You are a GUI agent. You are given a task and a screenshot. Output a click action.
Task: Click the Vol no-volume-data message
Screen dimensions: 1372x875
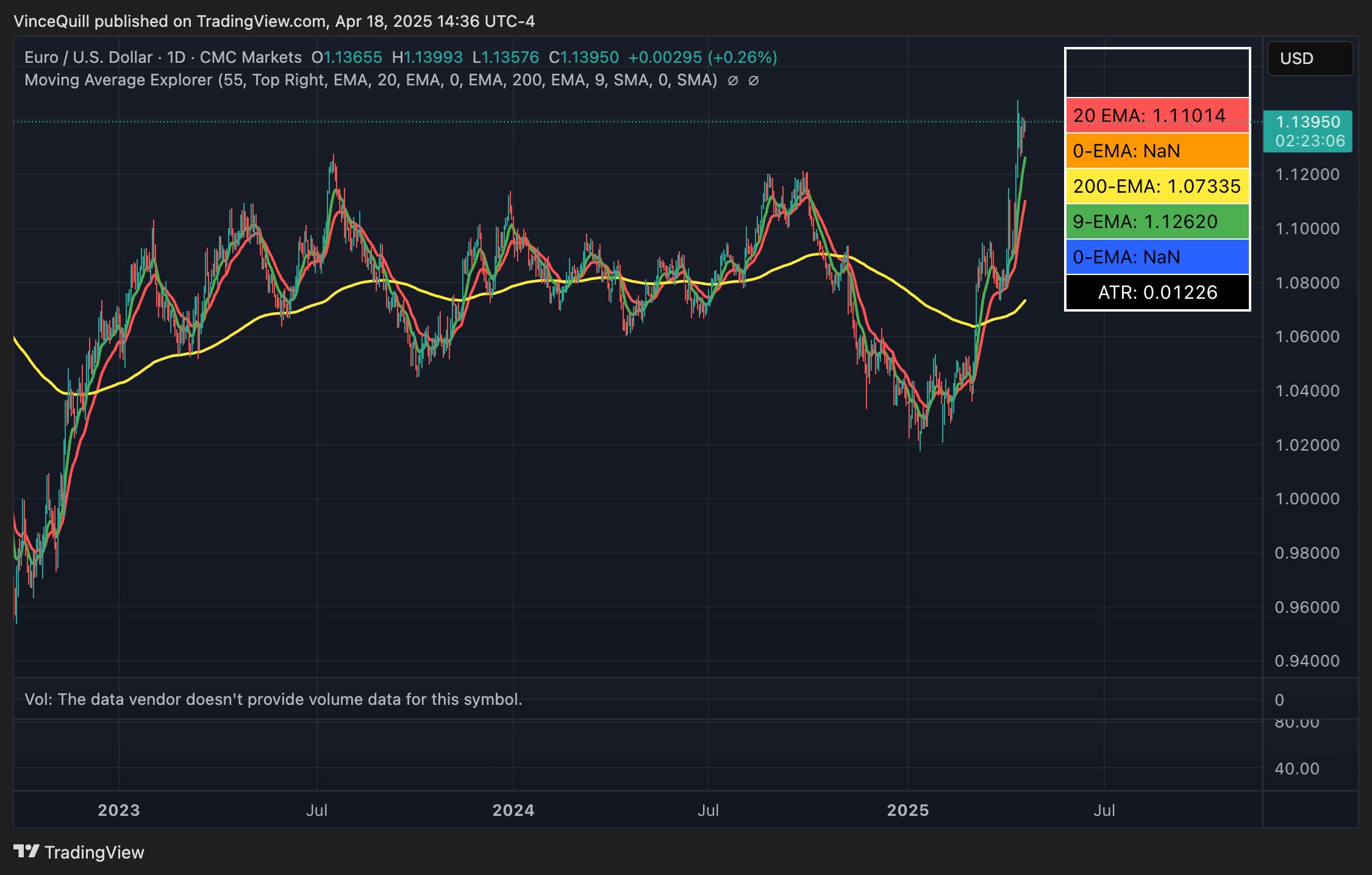273,699
